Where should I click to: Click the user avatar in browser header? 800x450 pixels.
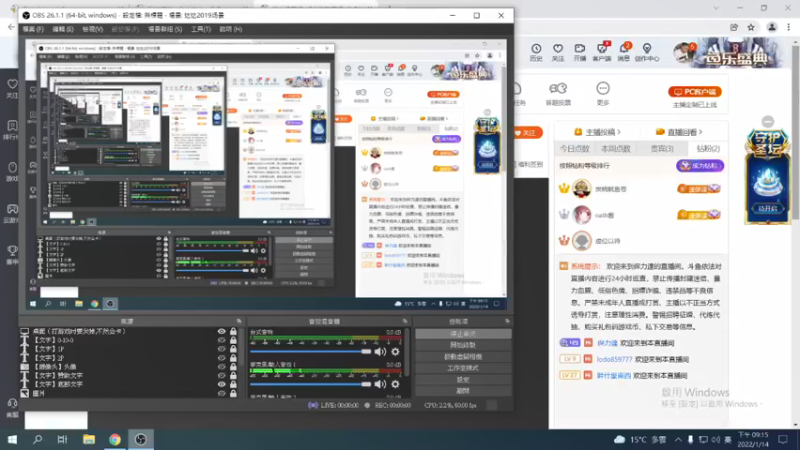[x=684, y=53]
